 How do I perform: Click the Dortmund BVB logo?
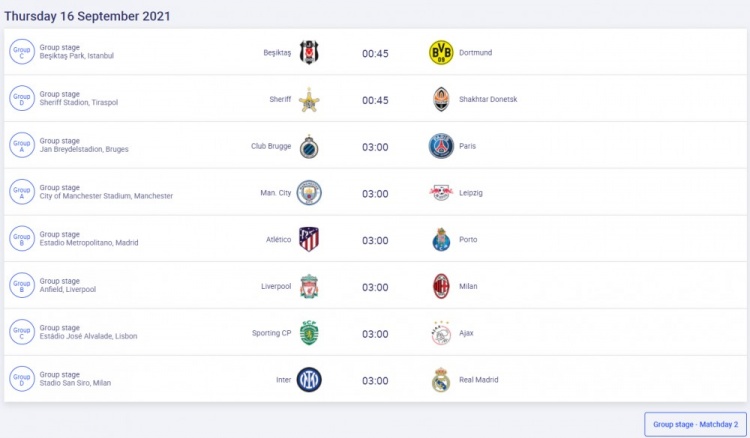[x=441, y=53]
